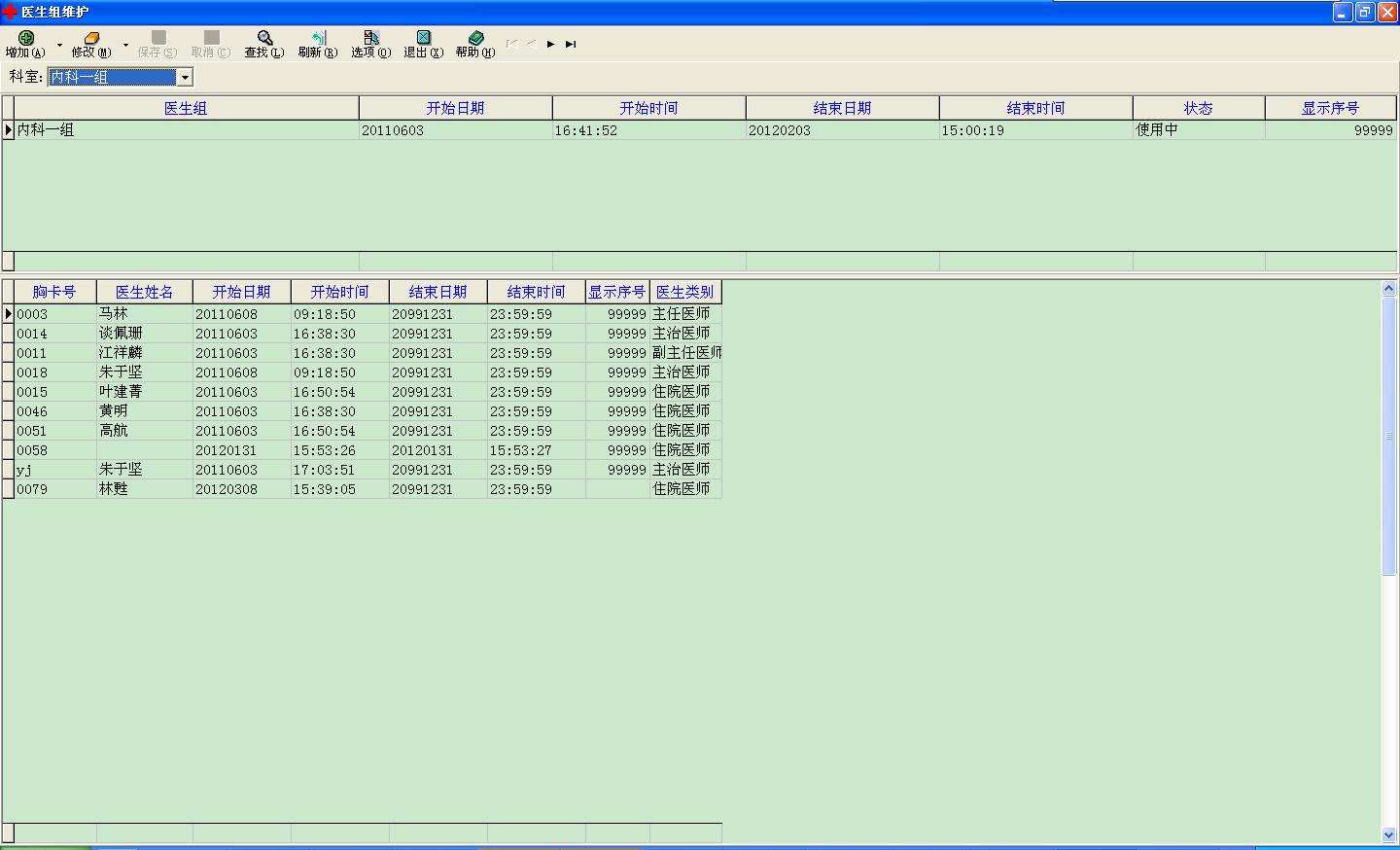Click the end time 15:00:19 cell

point(1035,129)
